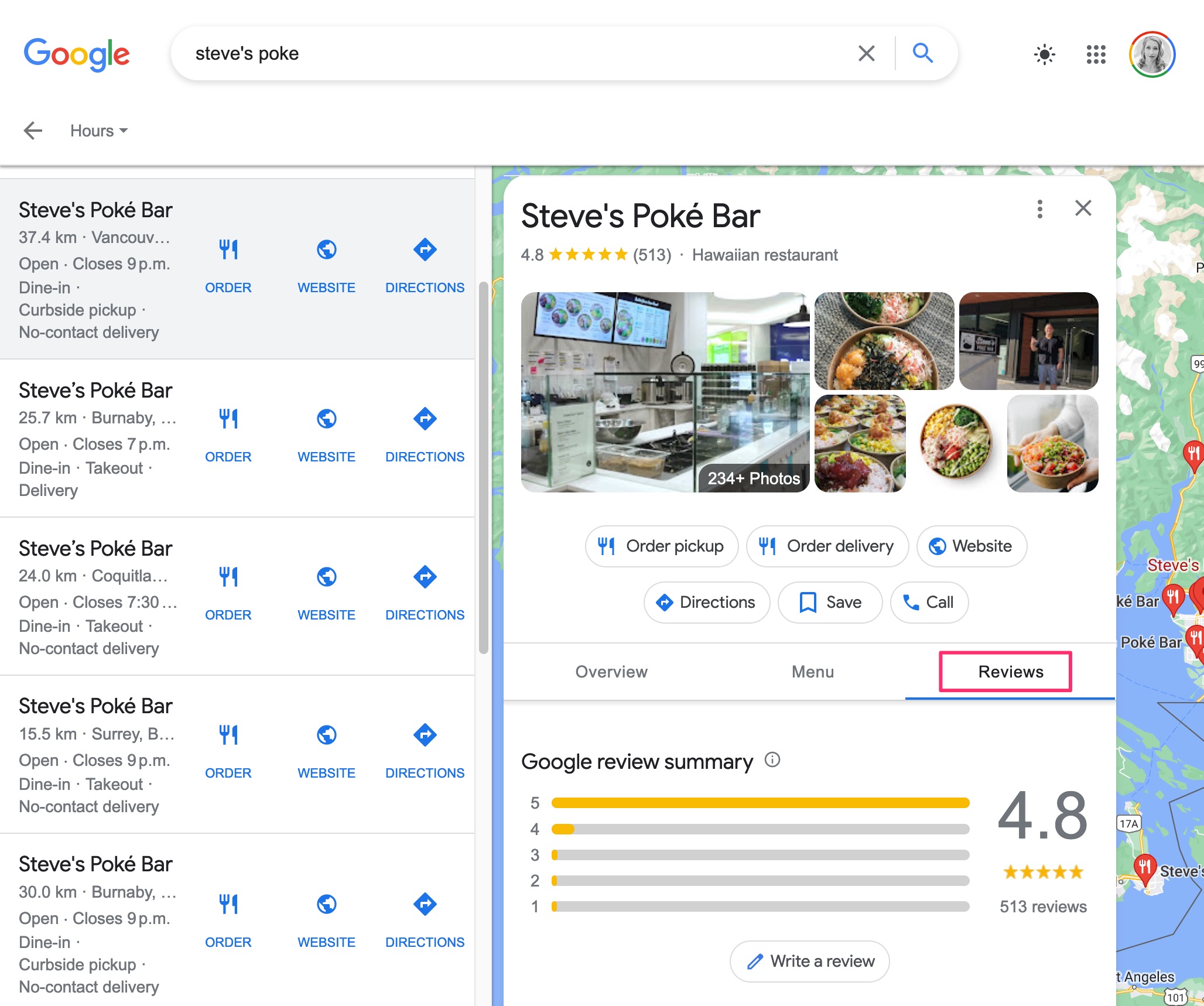The height and width of the screenshot is (1006, 1204).
Task: Select the Reviews tab
Action: 1010,671
